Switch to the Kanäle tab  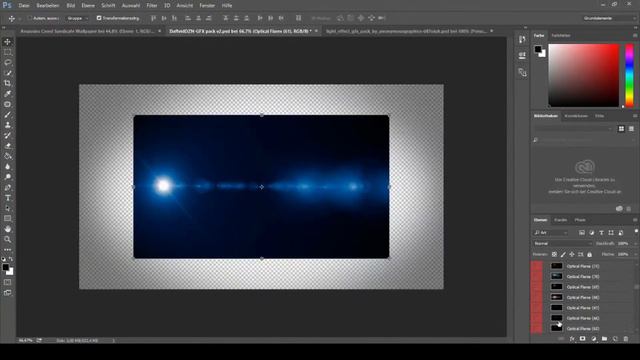coord(560,220)
